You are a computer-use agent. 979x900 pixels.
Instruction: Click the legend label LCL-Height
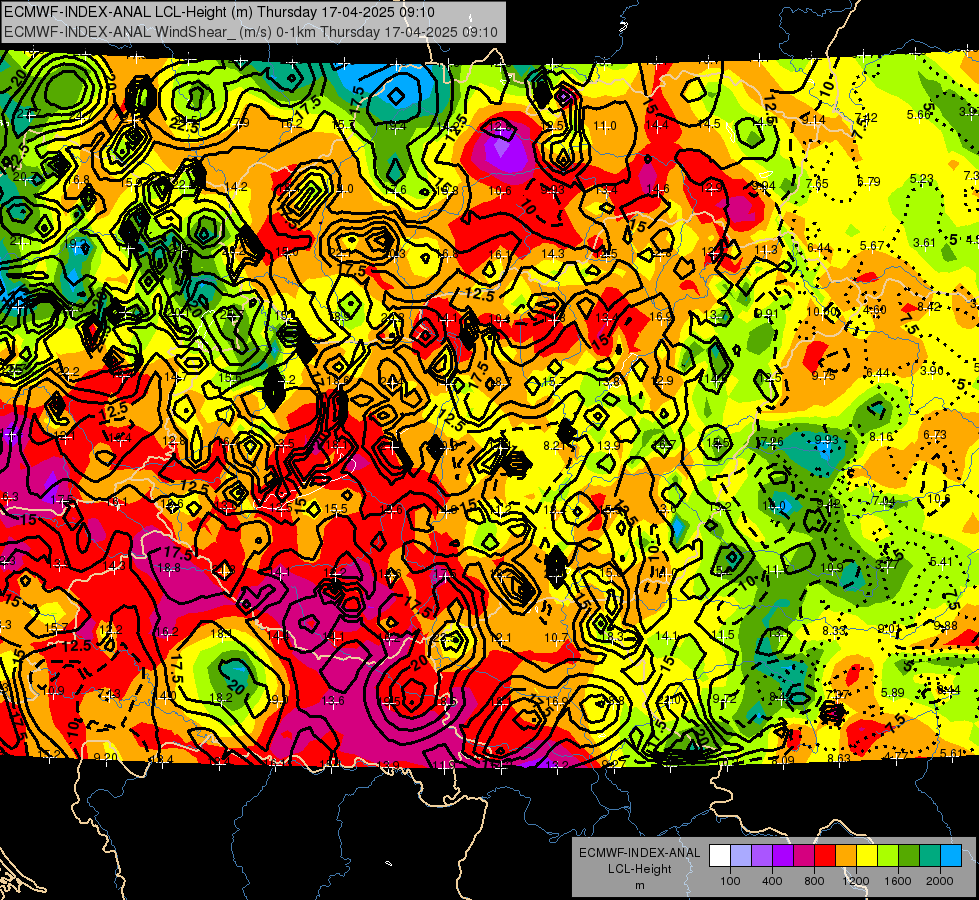click(639, 869)
